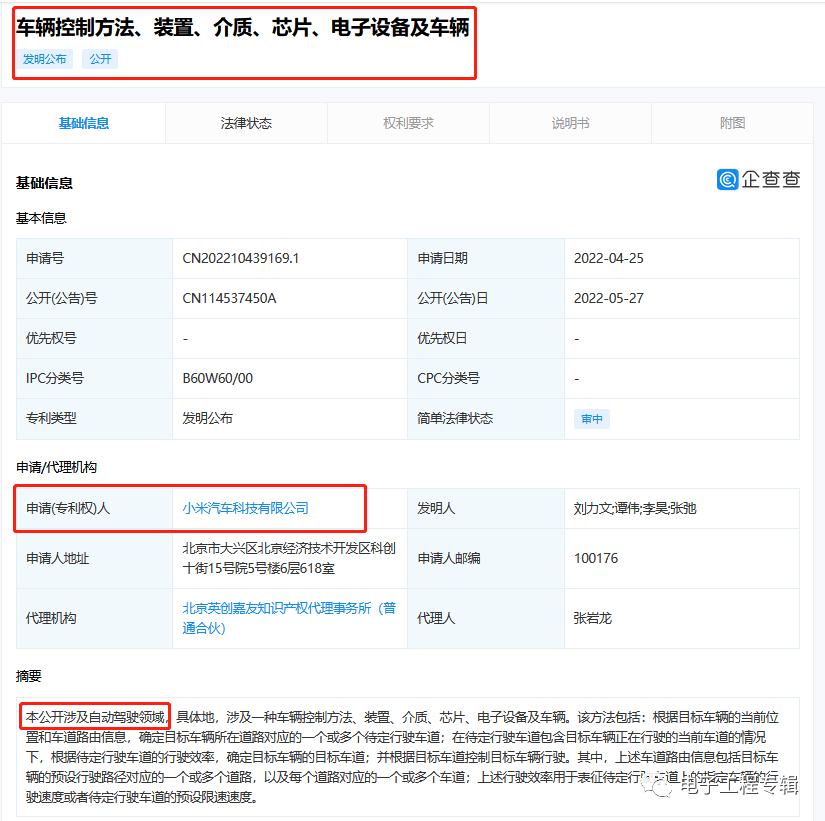Switch to the 法律状态 tab

[246, 123]
